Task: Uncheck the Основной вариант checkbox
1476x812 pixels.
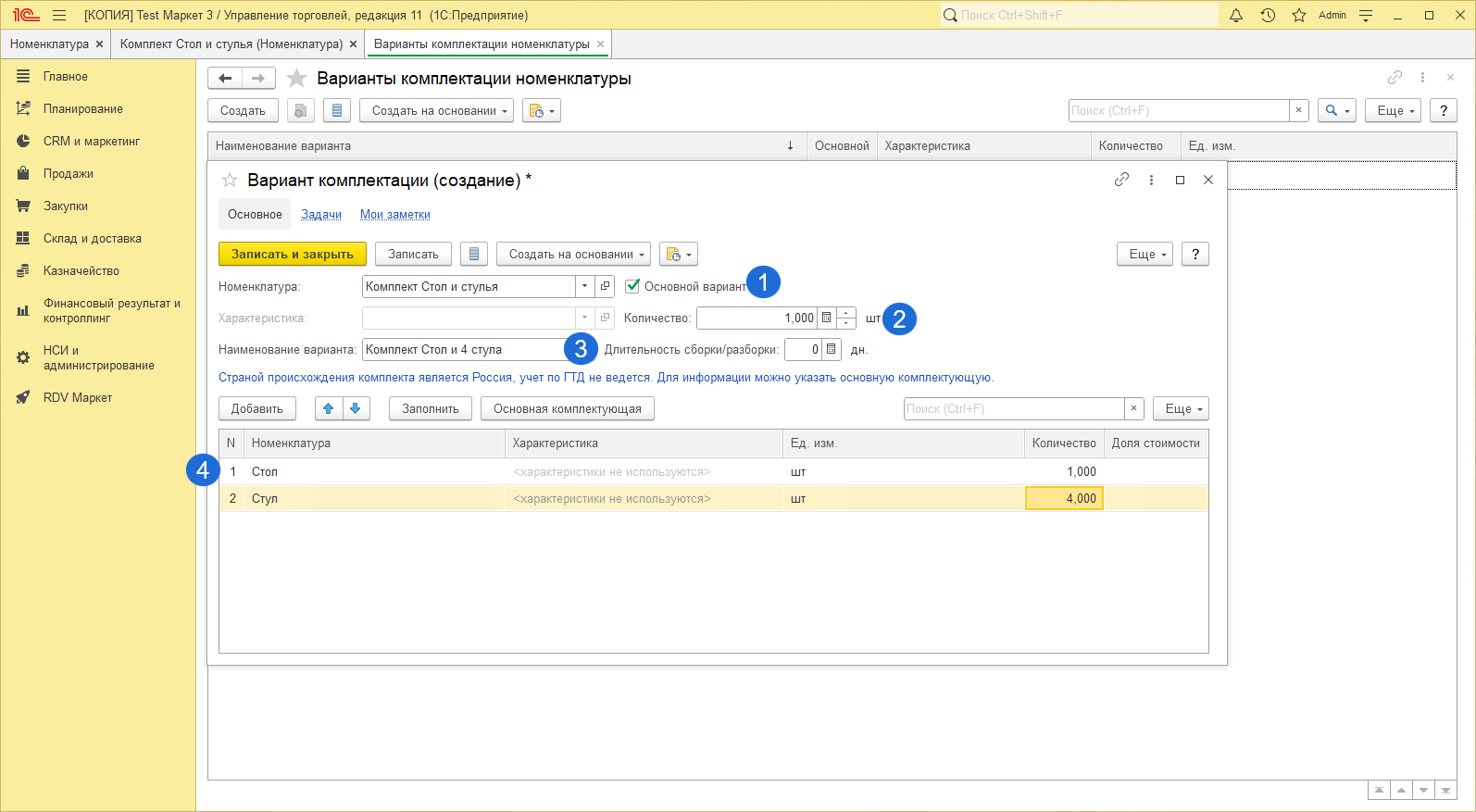Action: click(632, 286)
